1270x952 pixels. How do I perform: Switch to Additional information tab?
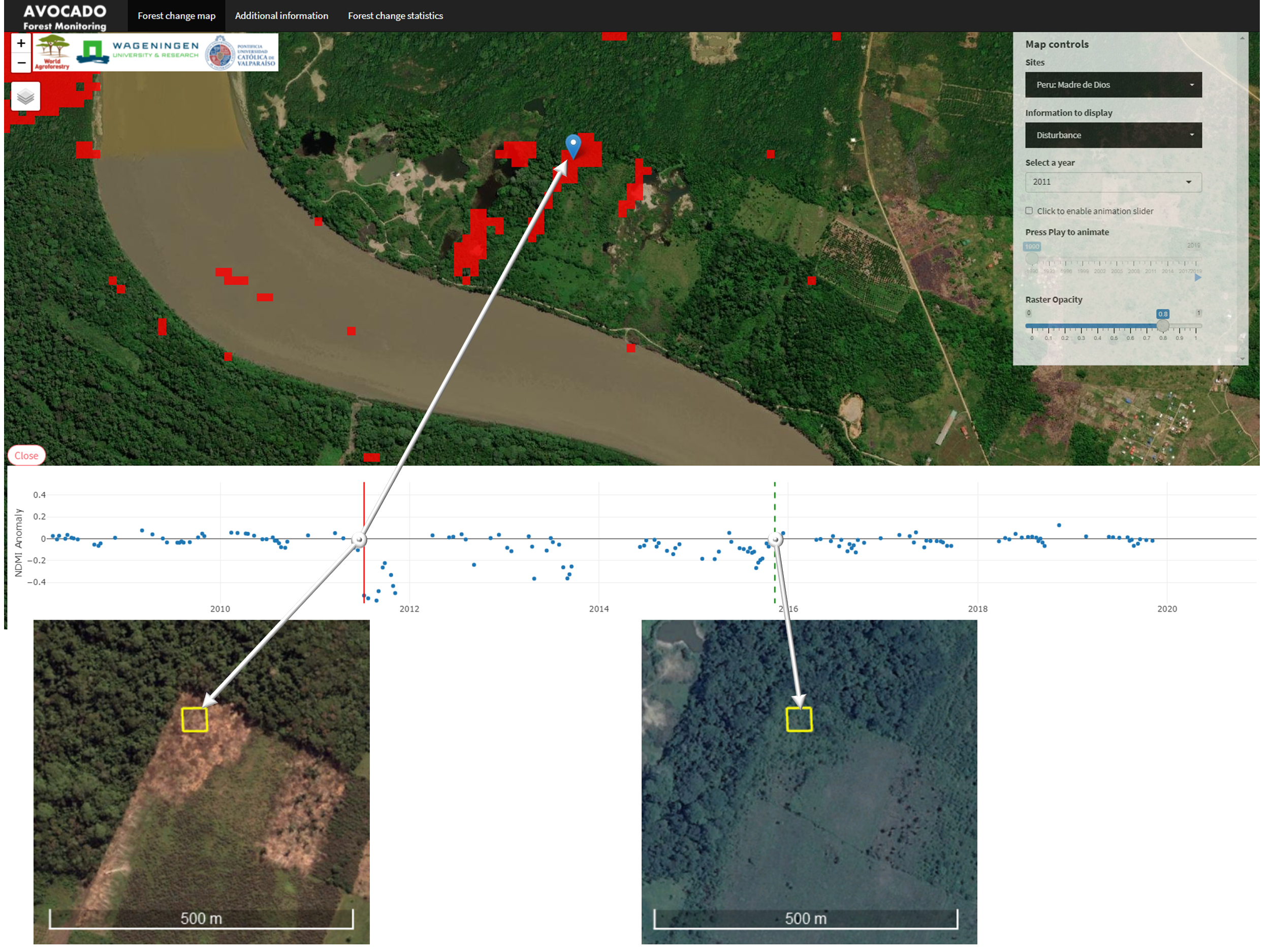pos(281,16)
